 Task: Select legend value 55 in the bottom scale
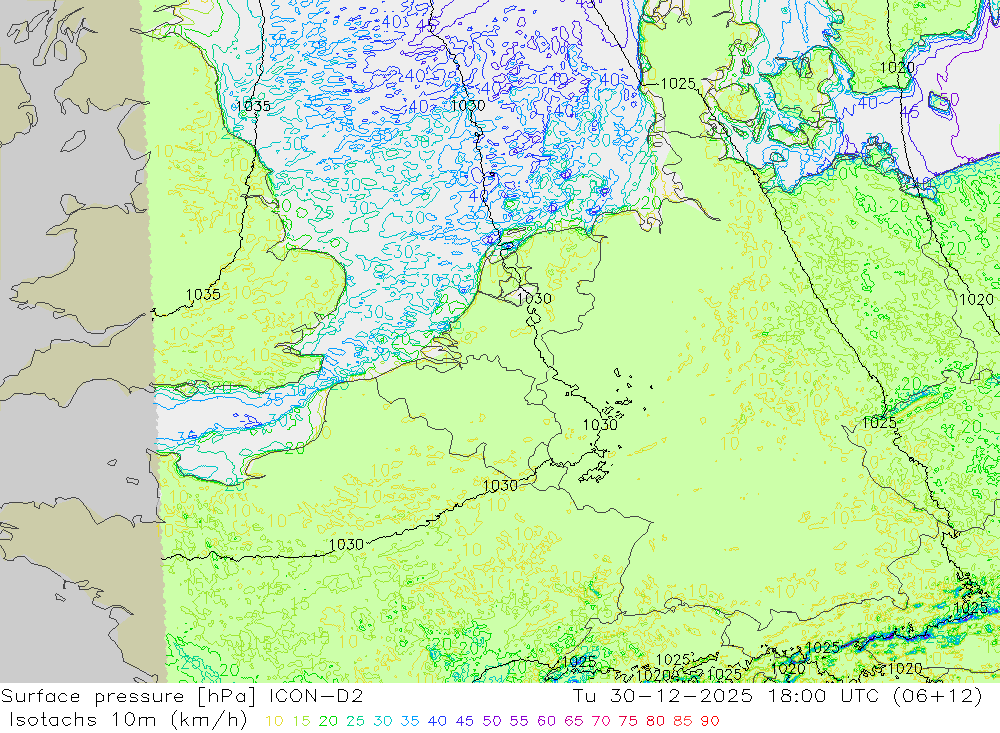(x=518, y=721)
